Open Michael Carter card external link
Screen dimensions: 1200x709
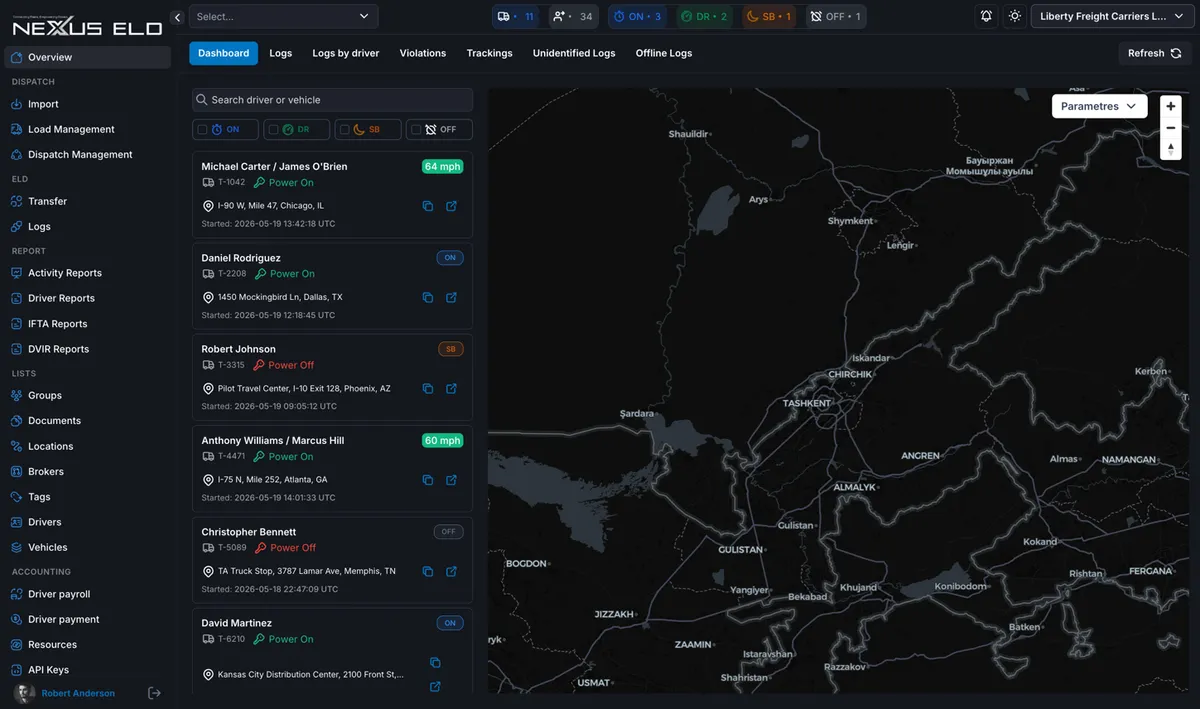pos(451,206)
